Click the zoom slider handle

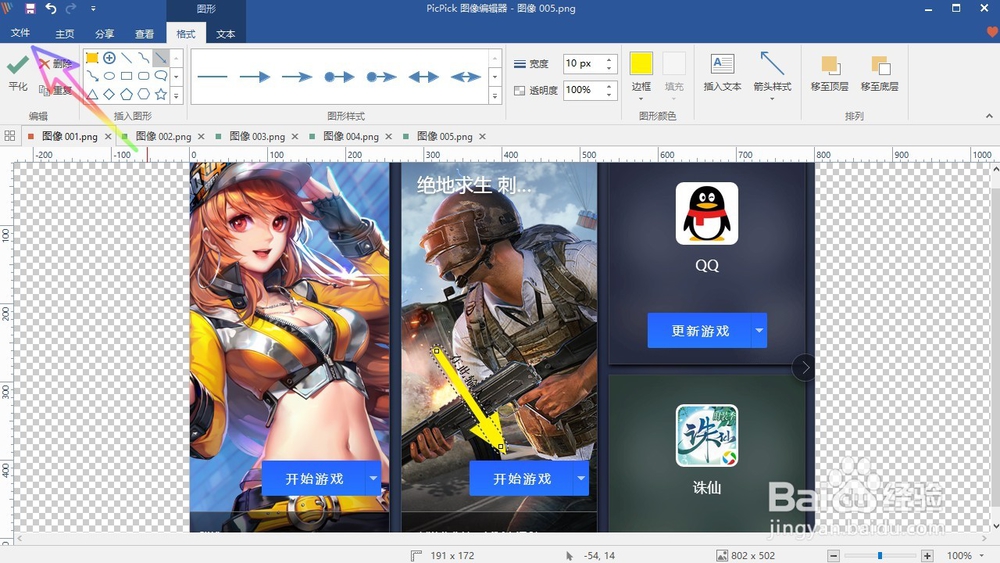[879, 556]
